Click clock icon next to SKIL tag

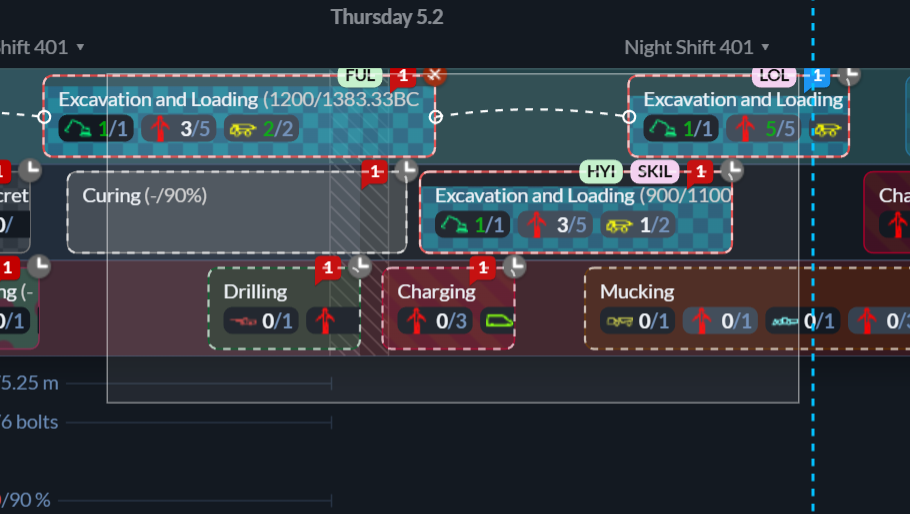(732, 171)
